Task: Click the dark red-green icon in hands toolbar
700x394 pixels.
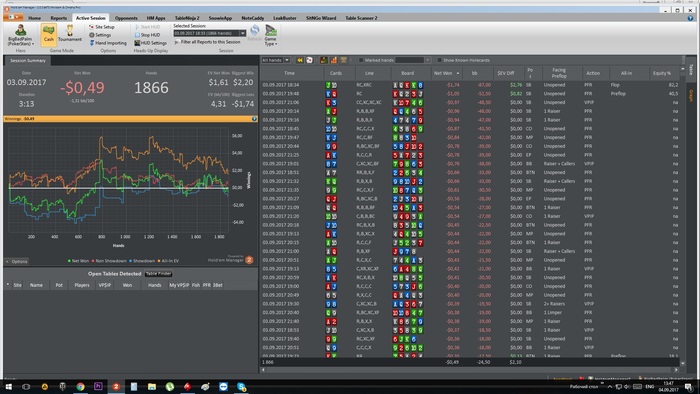Action: point(324,60)
